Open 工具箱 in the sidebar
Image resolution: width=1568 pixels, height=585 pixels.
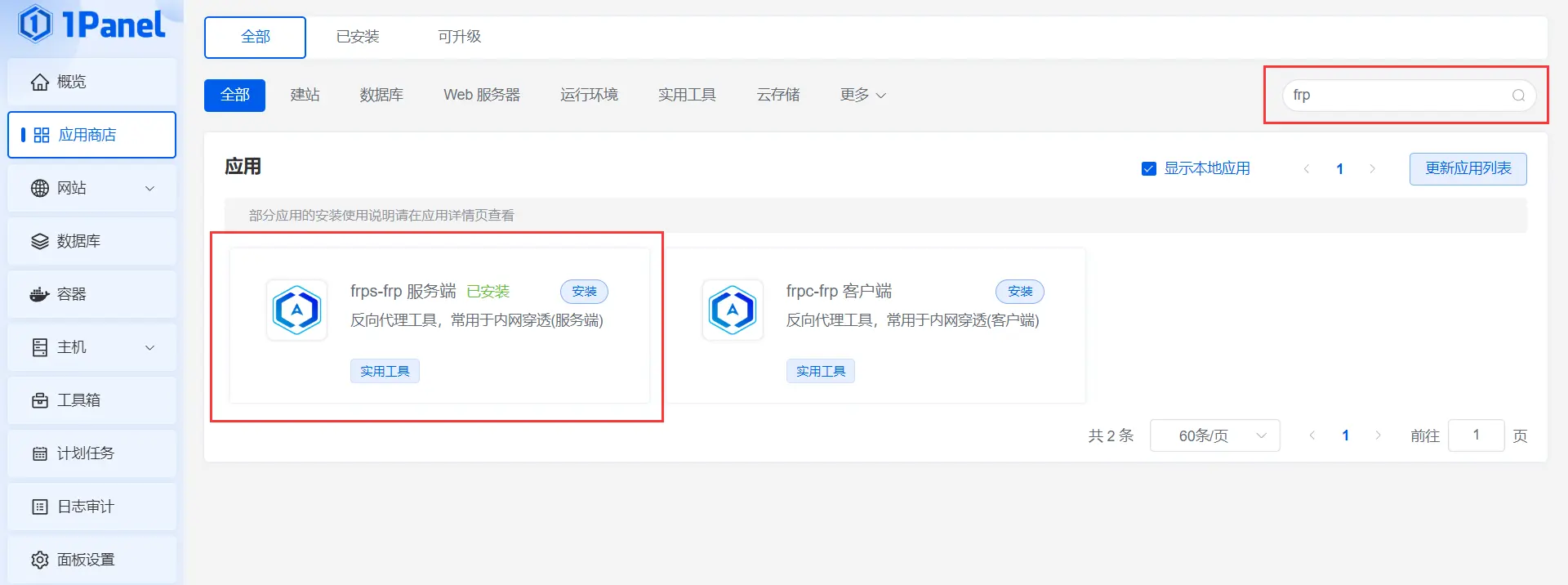(x=91, y=400)
